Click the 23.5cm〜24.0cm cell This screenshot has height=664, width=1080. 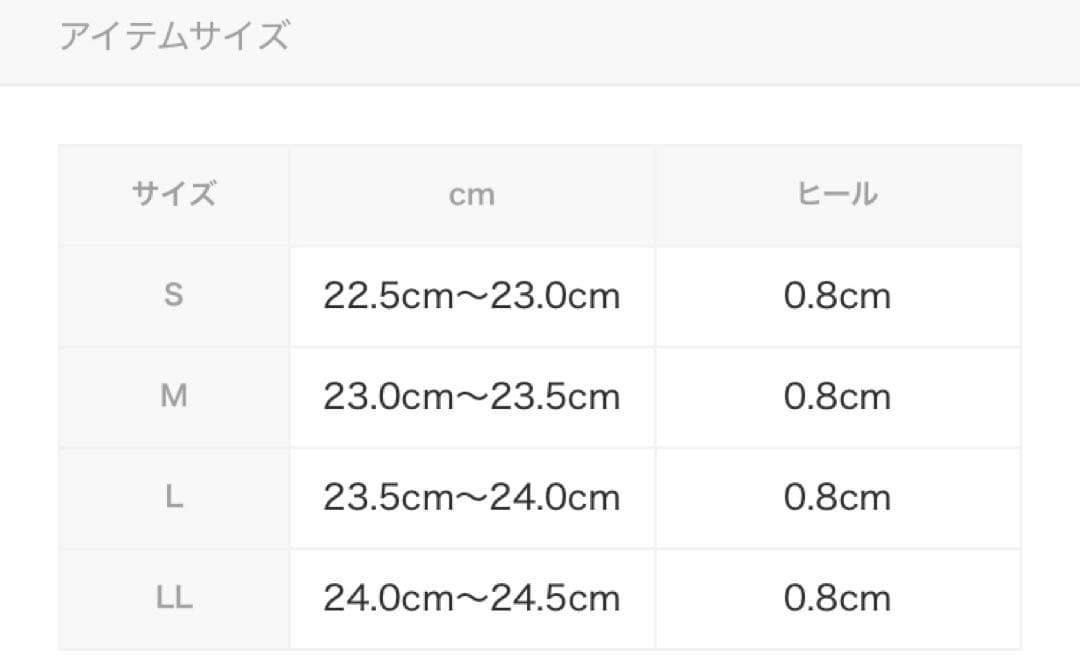point(472,498)
